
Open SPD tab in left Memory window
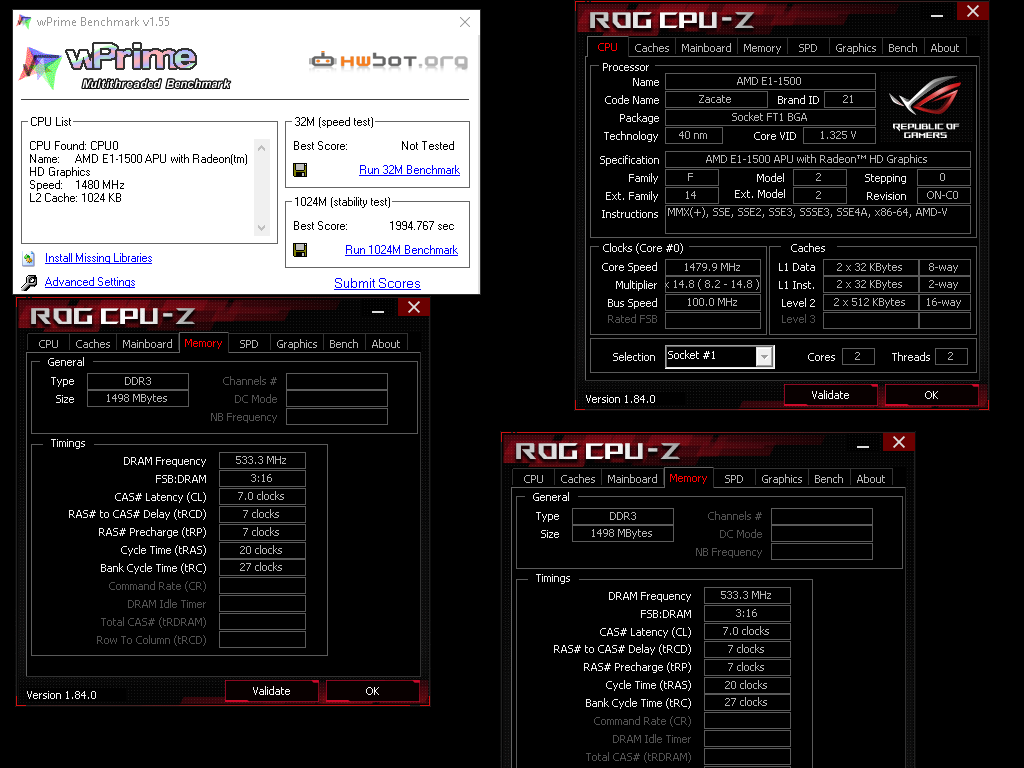(x=249, y=344)
